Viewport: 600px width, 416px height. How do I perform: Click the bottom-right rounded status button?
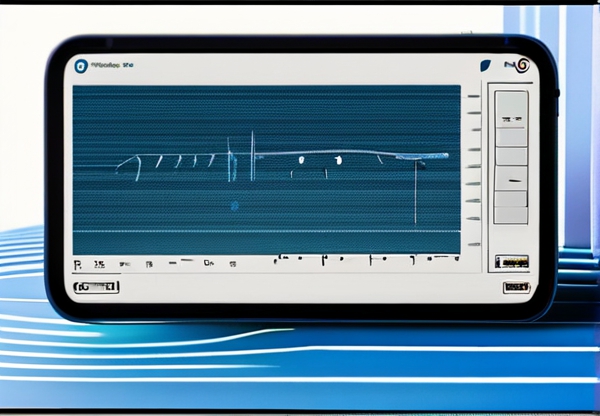[x=514, y=288]
